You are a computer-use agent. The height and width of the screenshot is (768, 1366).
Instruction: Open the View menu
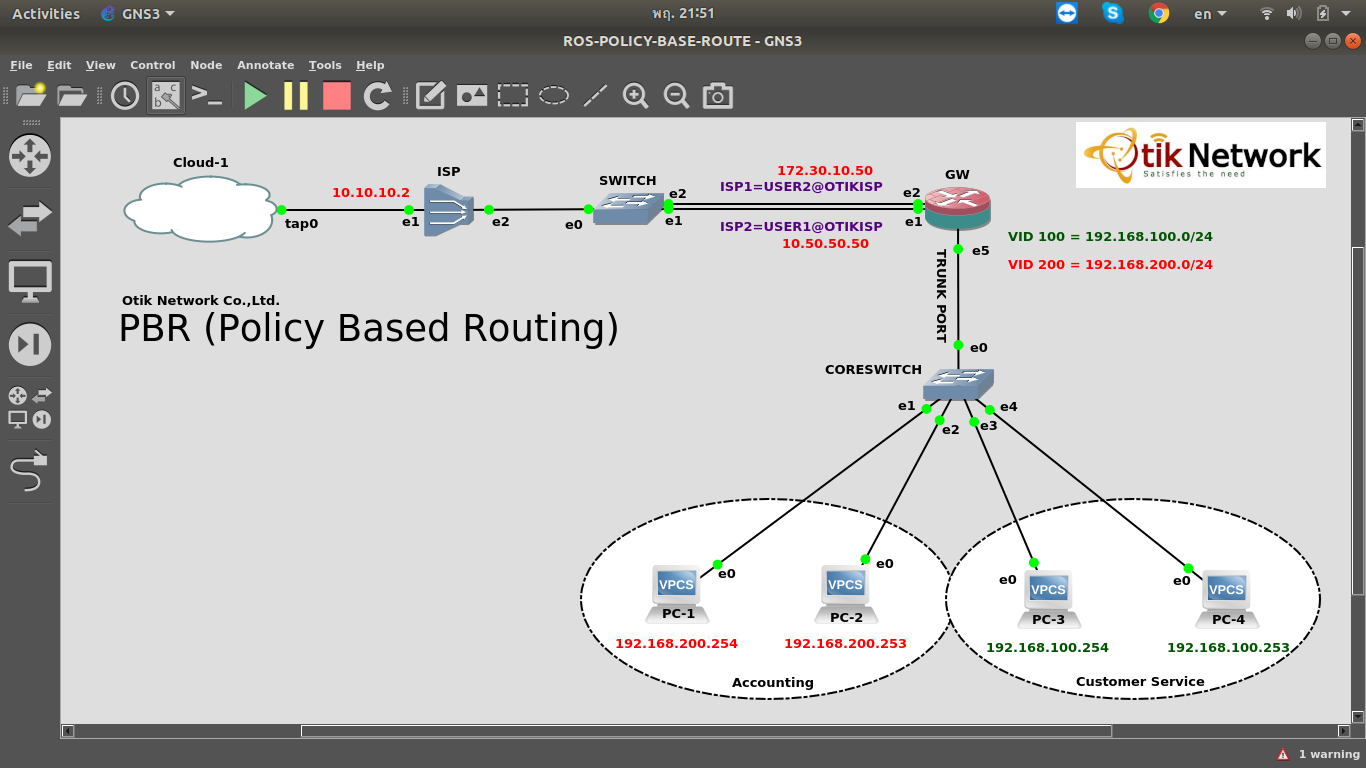[x=101, y=65]
